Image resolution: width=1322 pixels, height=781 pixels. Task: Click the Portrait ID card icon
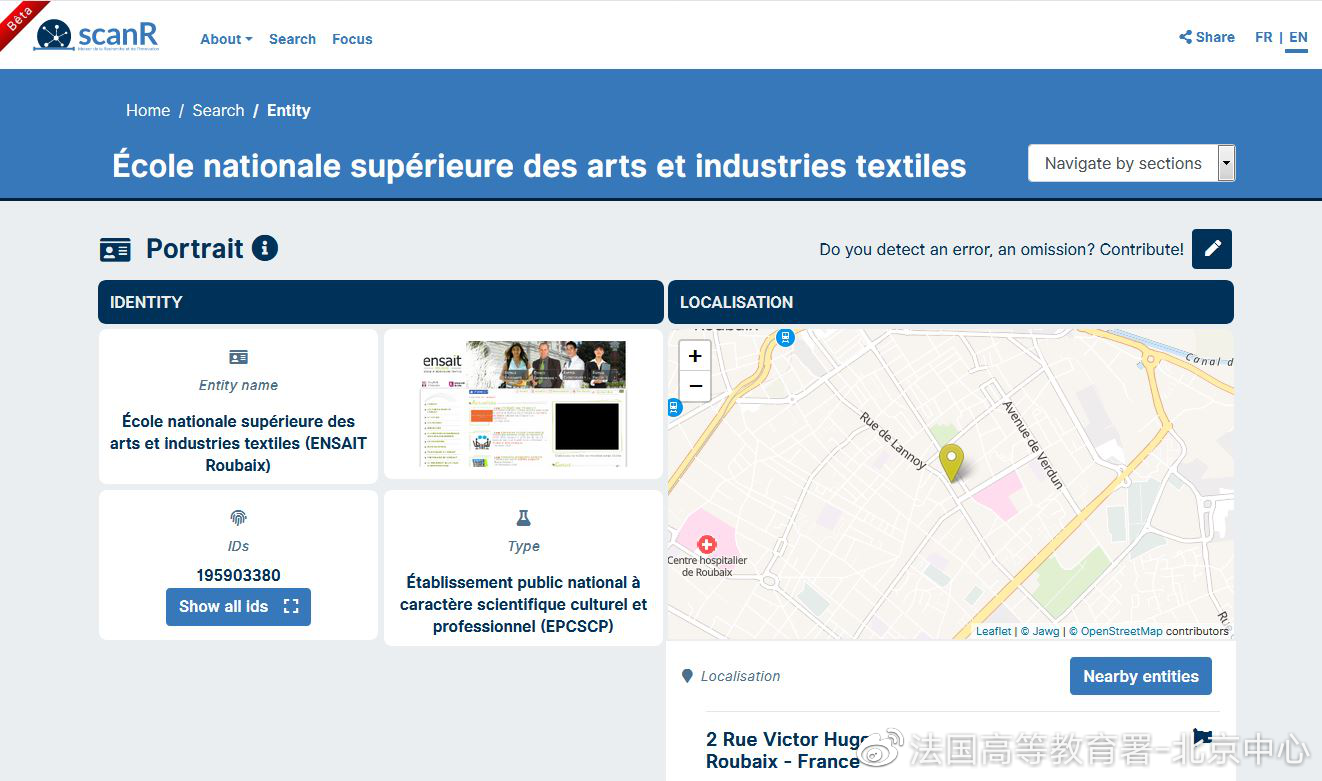pos(115,249)
